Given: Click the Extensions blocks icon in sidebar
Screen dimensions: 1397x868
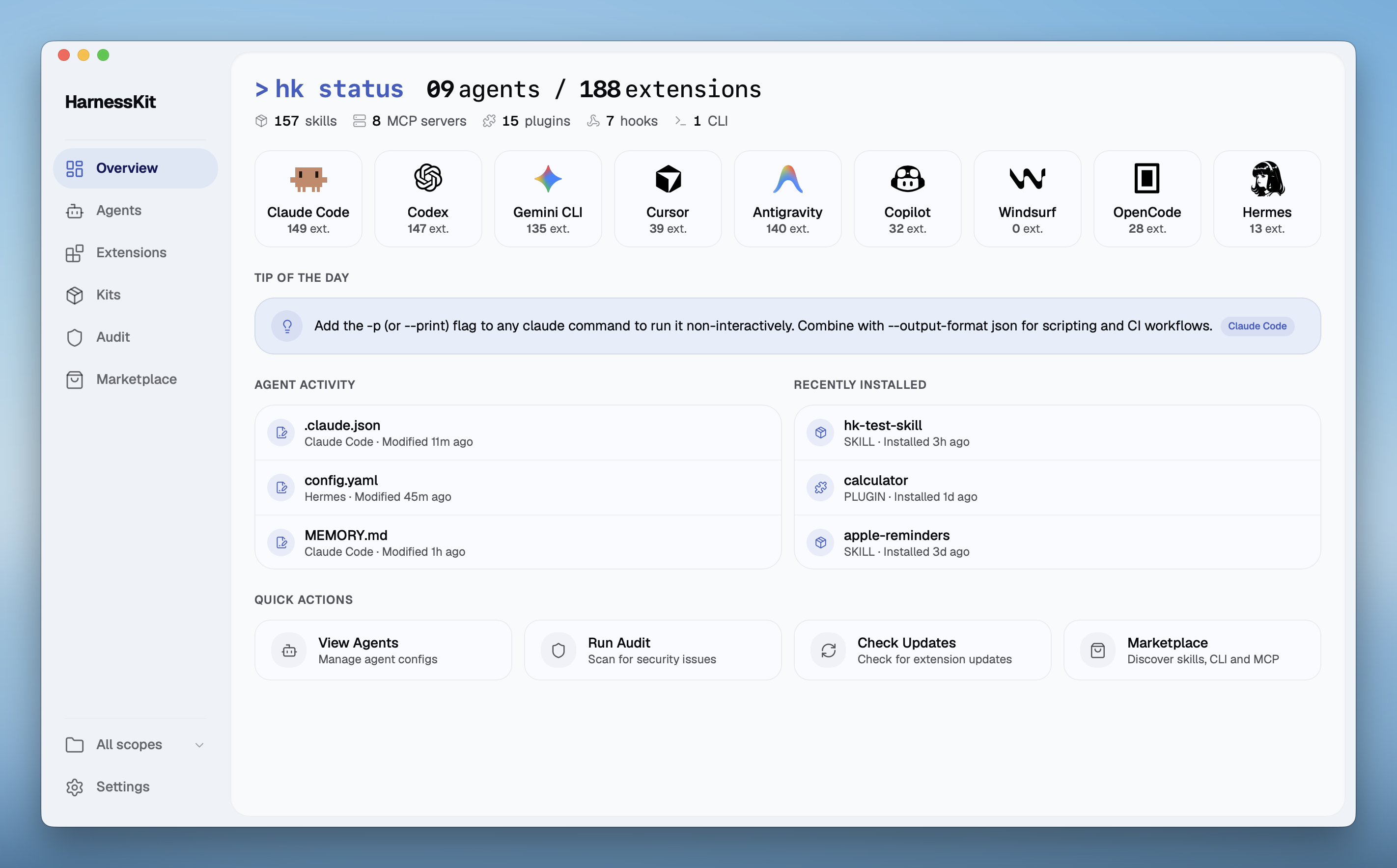Looking at the screenshot, I should 75,252.
